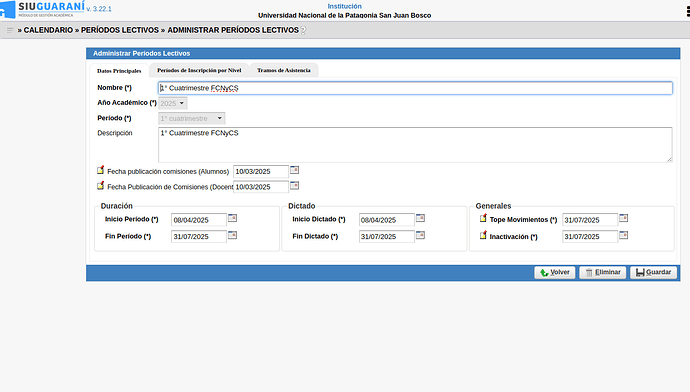Open calendar picker for Inicio Período
This screenshot has width=690, height=392.
coord(232,218)
